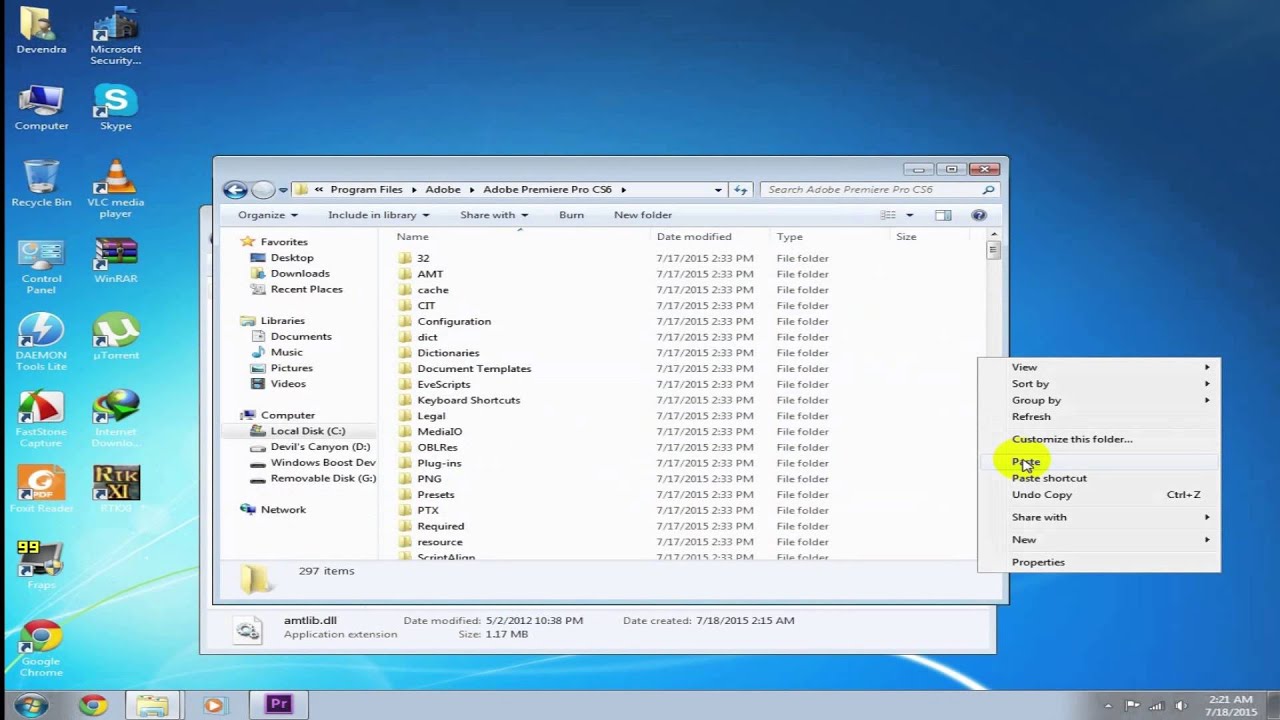This screenshot has width=1280, height=720.
Task: Launch VLC media player desktop icon
Action: (x=115, y=188)
